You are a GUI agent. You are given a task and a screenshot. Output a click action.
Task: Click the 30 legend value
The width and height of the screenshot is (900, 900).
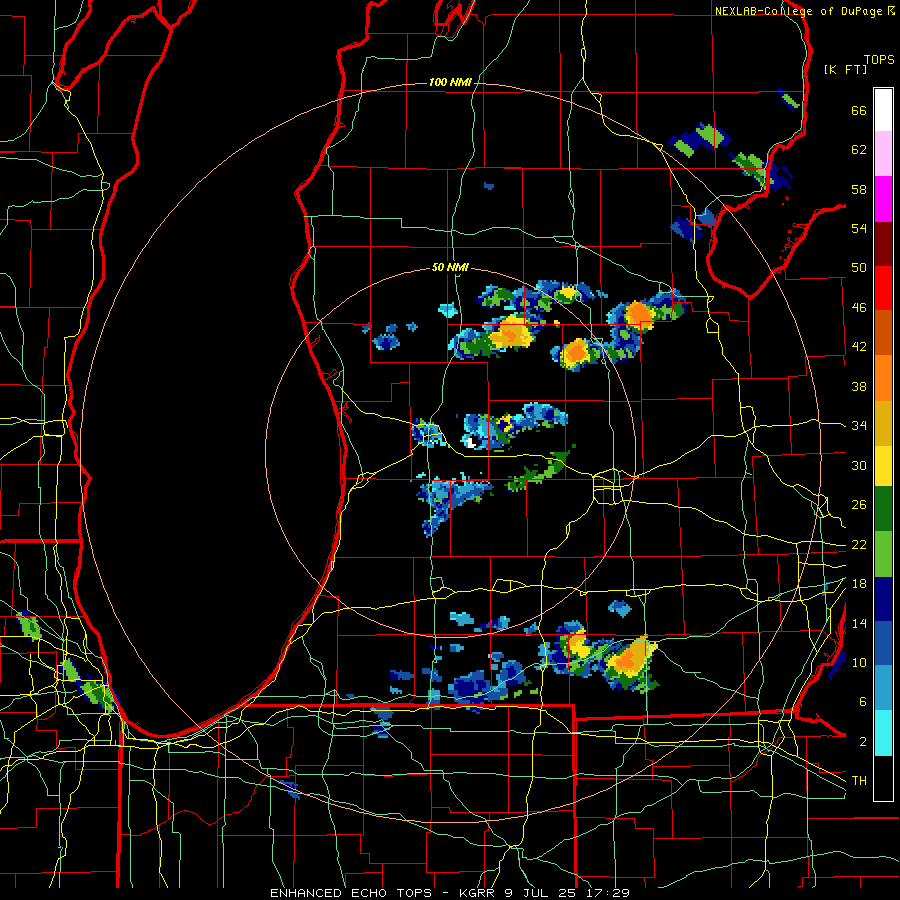tap(859, 465)
